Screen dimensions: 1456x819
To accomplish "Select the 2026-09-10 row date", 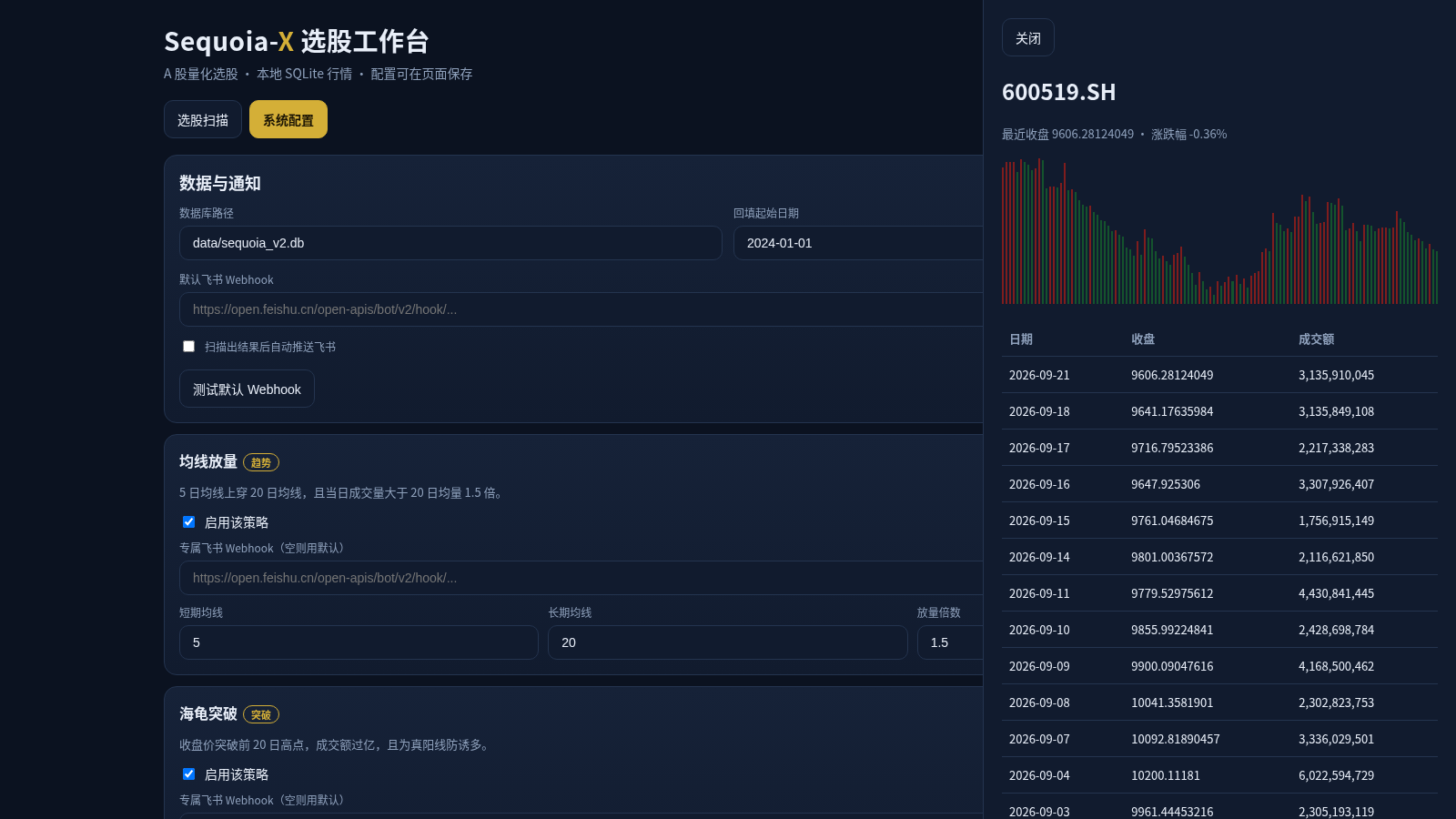I will click(x=1039, y=630).
